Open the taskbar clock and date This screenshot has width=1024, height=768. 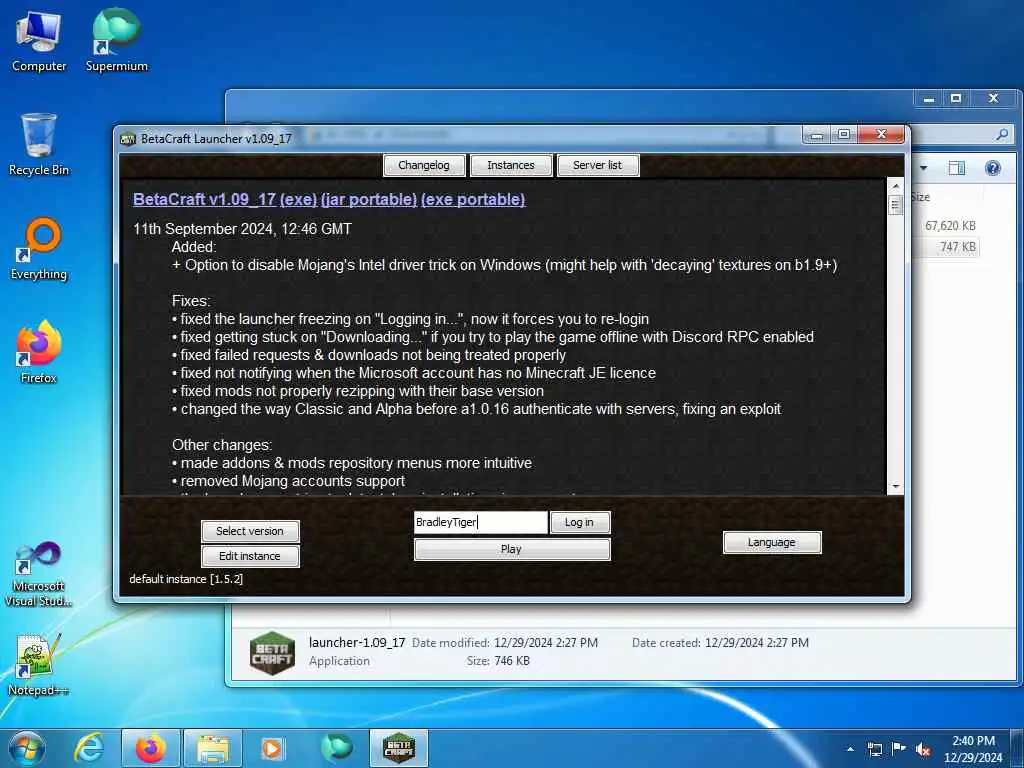pyautogui.click(x=973, y=749)
